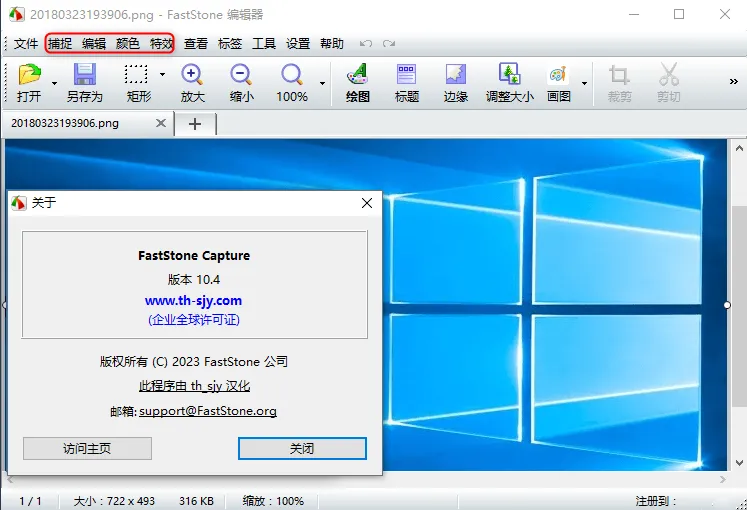Click the 316 KB status bar text
The image size is (747, 510).
pyautogui.click(x=196, y=501)
